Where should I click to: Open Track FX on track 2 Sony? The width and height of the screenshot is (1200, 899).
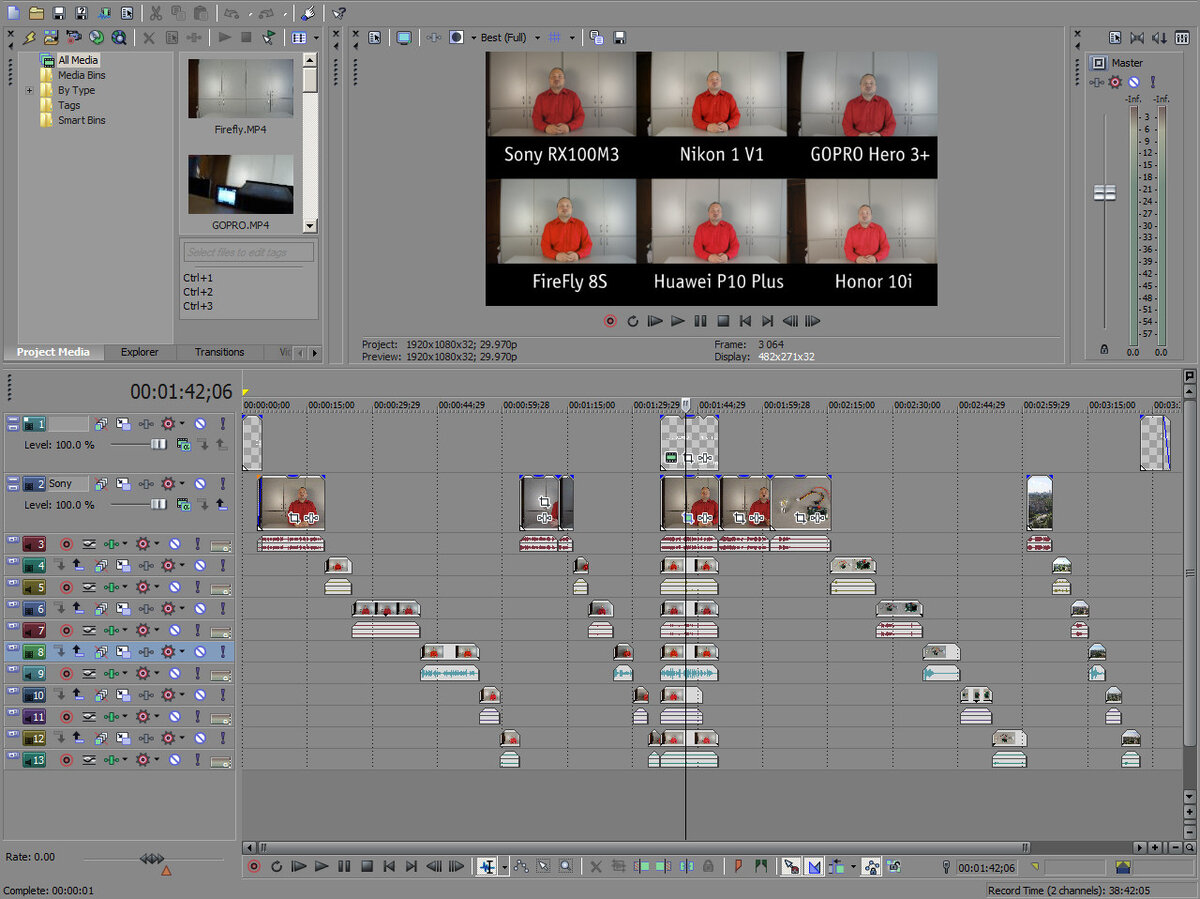point(170,484)
